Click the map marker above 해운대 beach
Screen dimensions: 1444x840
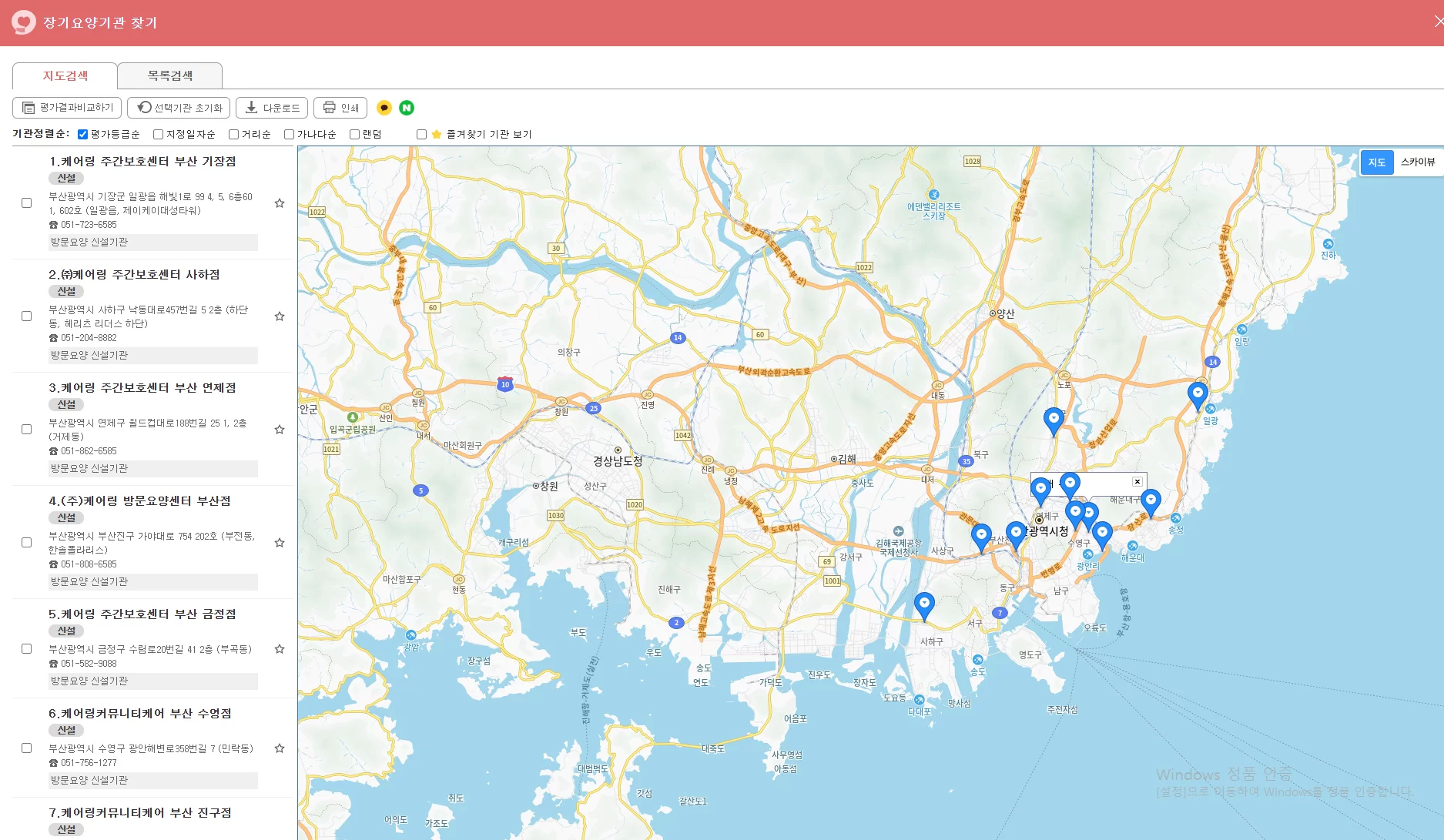point(1102,534)
